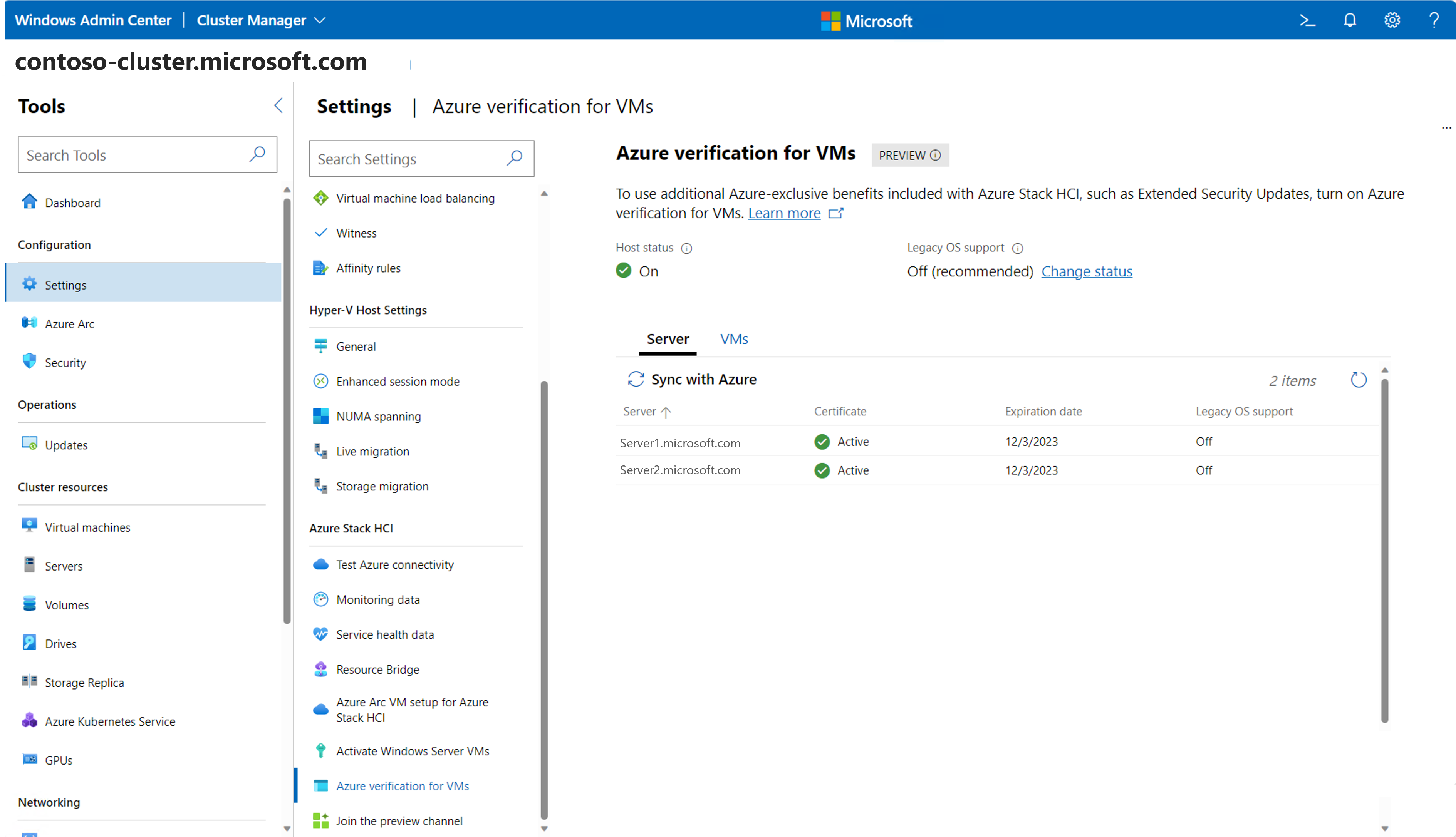Open Live migration settings
Image resolution: width=1456 pixels, height=837 pixels.
pyautogui.click(x=372, y=451)
